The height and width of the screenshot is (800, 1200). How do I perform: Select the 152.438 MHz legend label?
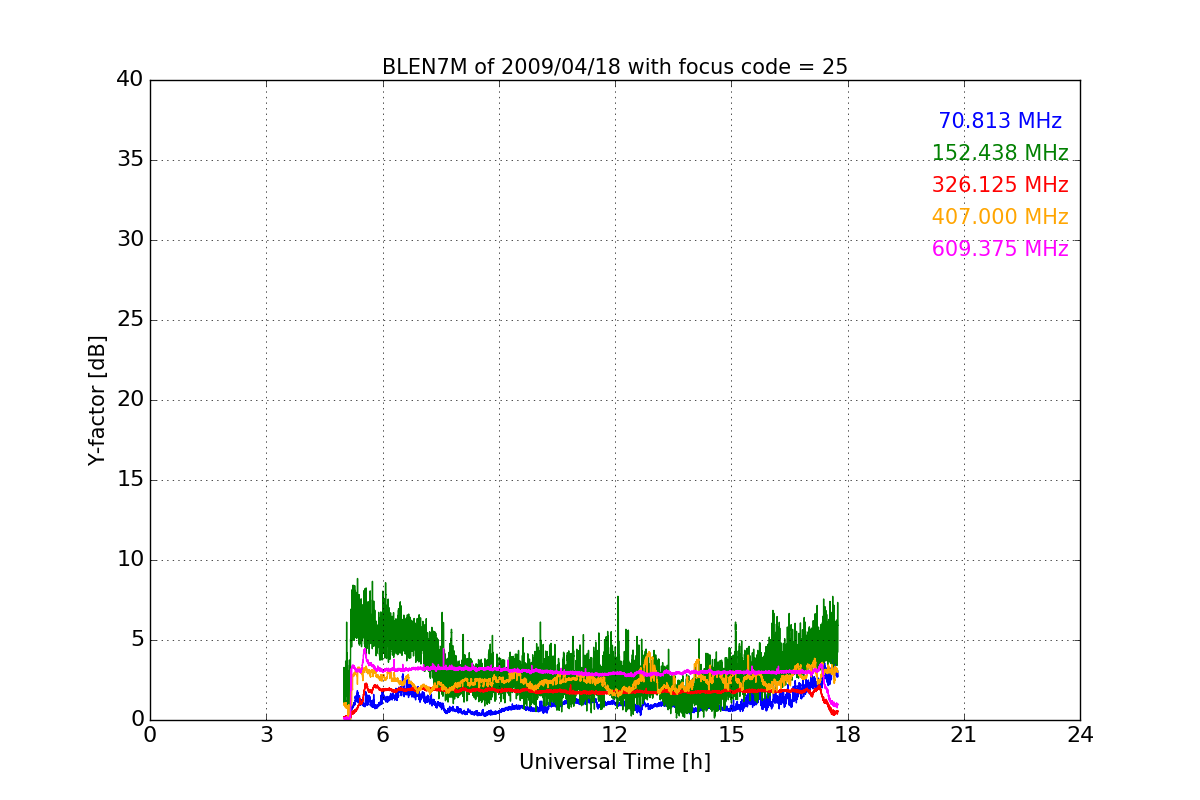(x=1000, y=153)
